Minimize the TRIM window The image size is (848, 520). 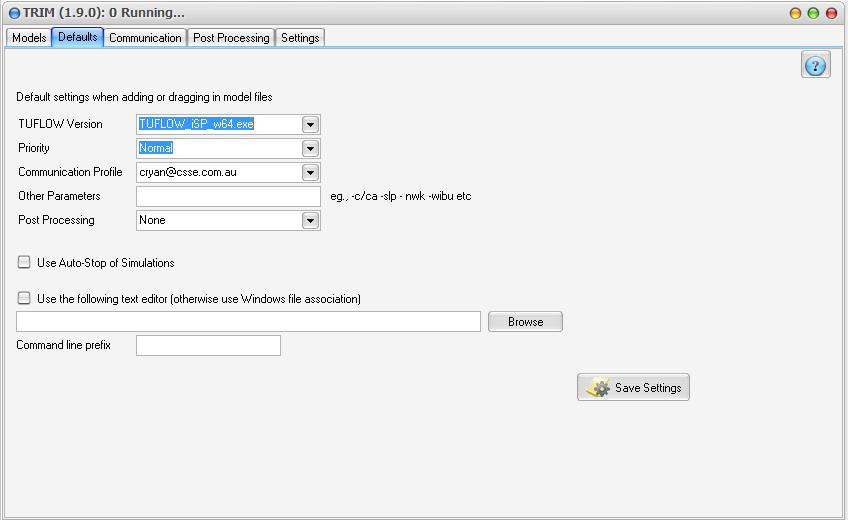pyautogui.click(x=795, y=13)
